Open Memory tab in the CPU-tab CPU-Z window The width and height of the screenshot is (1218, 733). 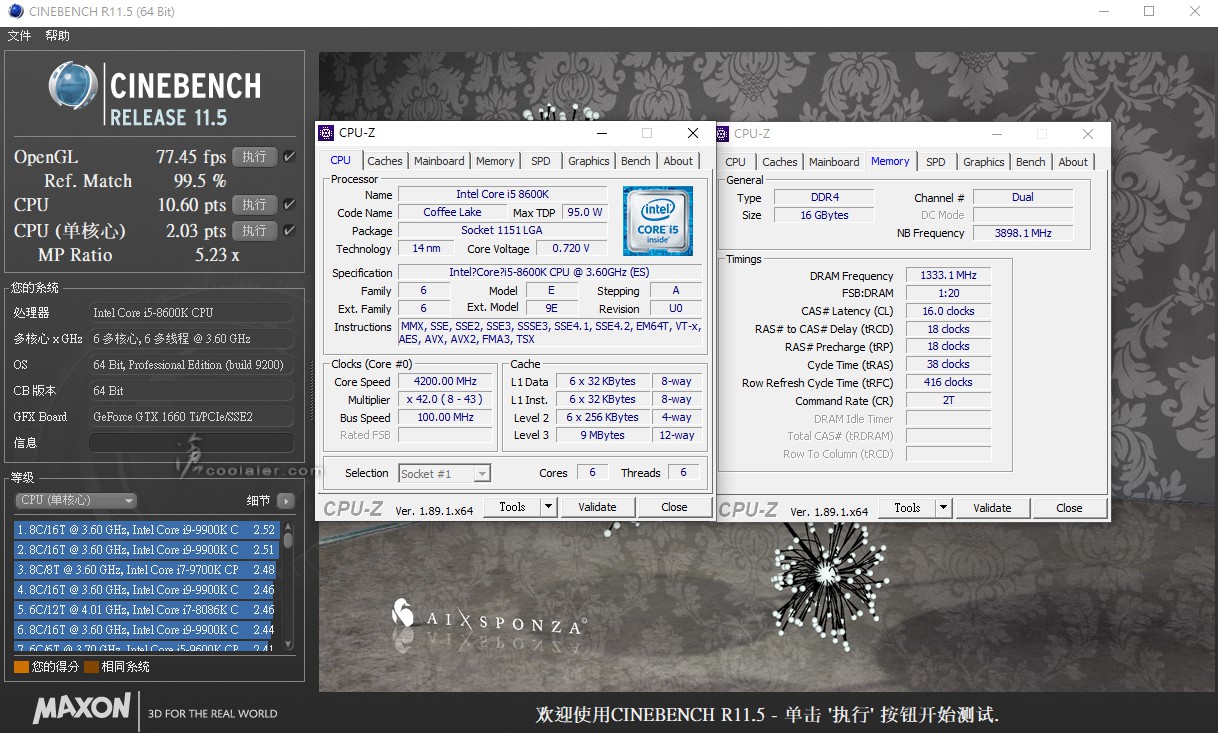(x=495, y=161)
